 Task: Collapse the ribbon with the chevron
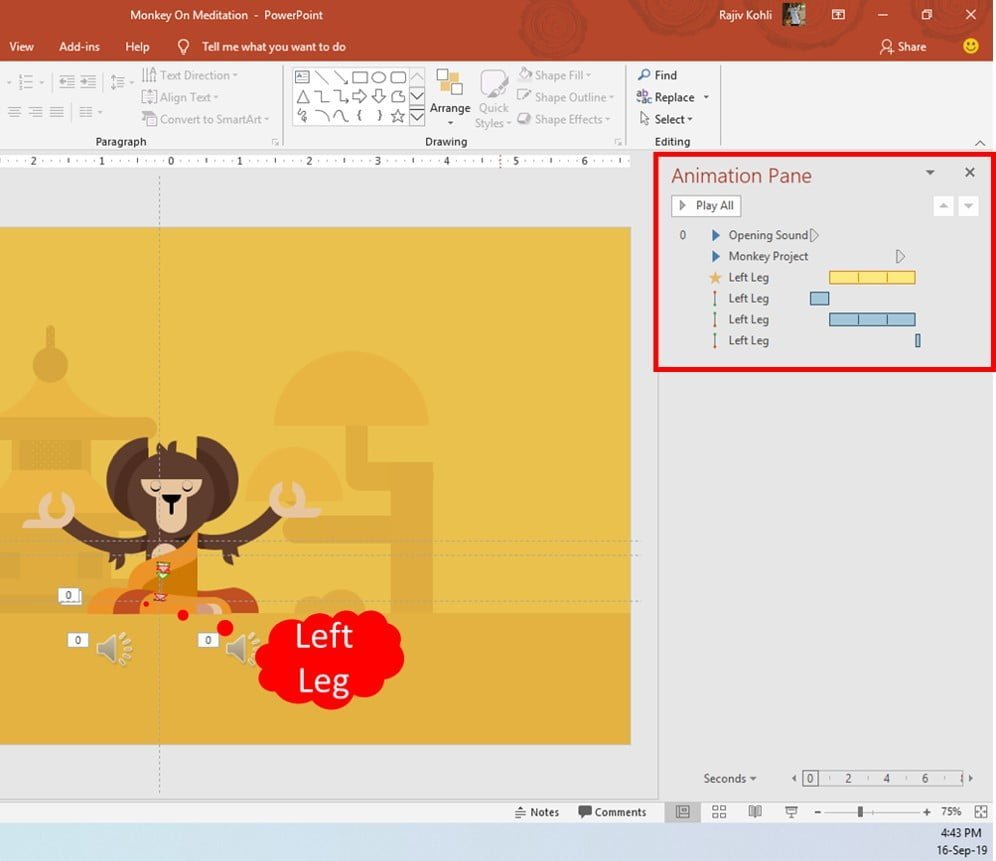point(980,143)
